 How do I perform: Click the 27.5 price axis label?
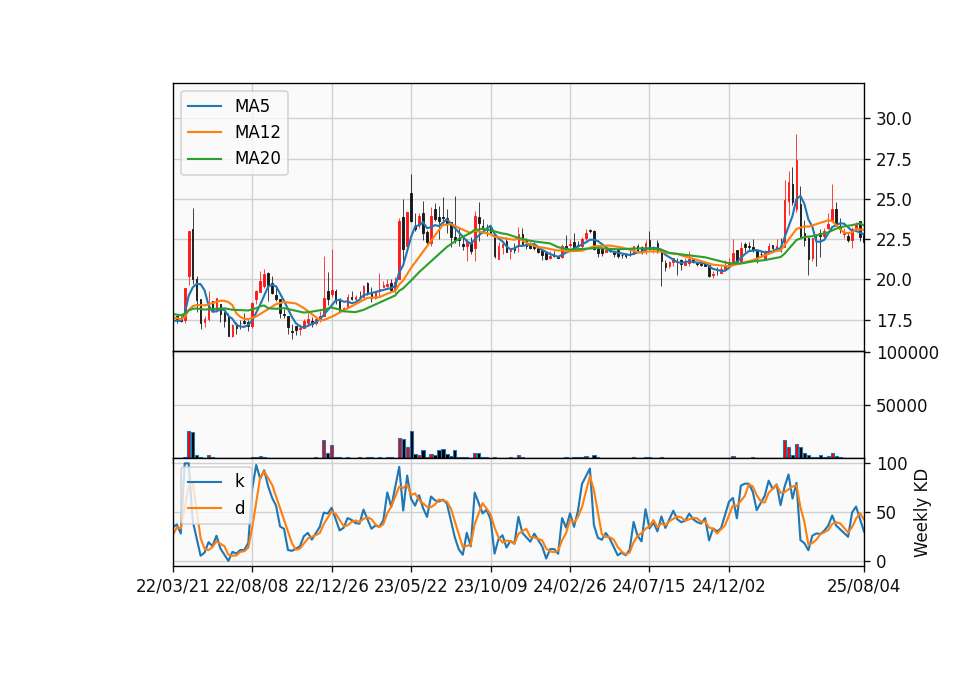tap(894, 160)
